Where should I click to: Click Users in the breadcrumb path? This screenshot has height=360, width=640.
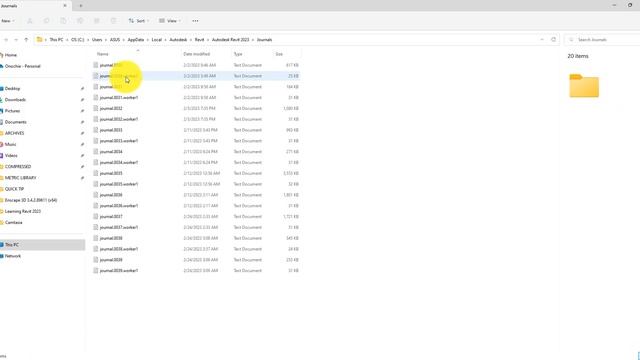(x=97, y=40)
